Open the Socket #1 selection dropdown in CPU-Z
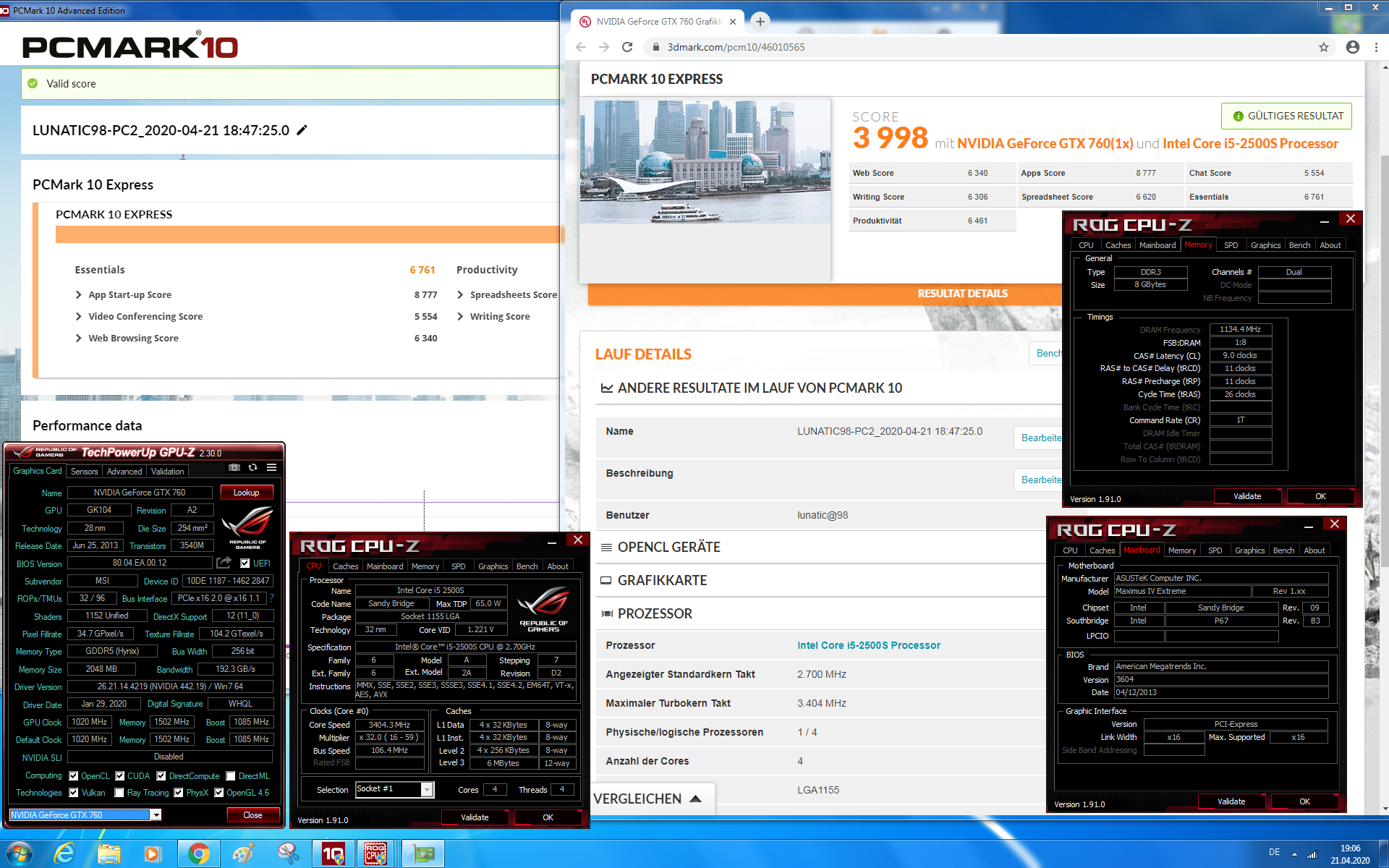This screenshot has width=1389, height=868. pos(427,790)
